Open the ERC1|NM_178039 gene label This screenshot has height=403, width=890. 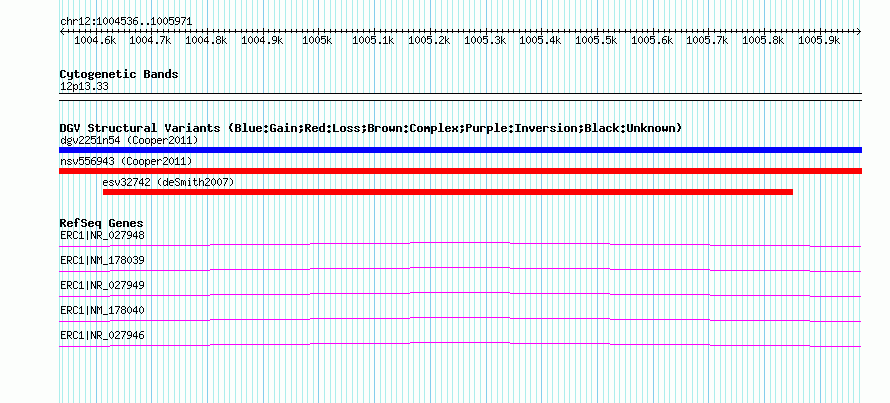(102, 261)
